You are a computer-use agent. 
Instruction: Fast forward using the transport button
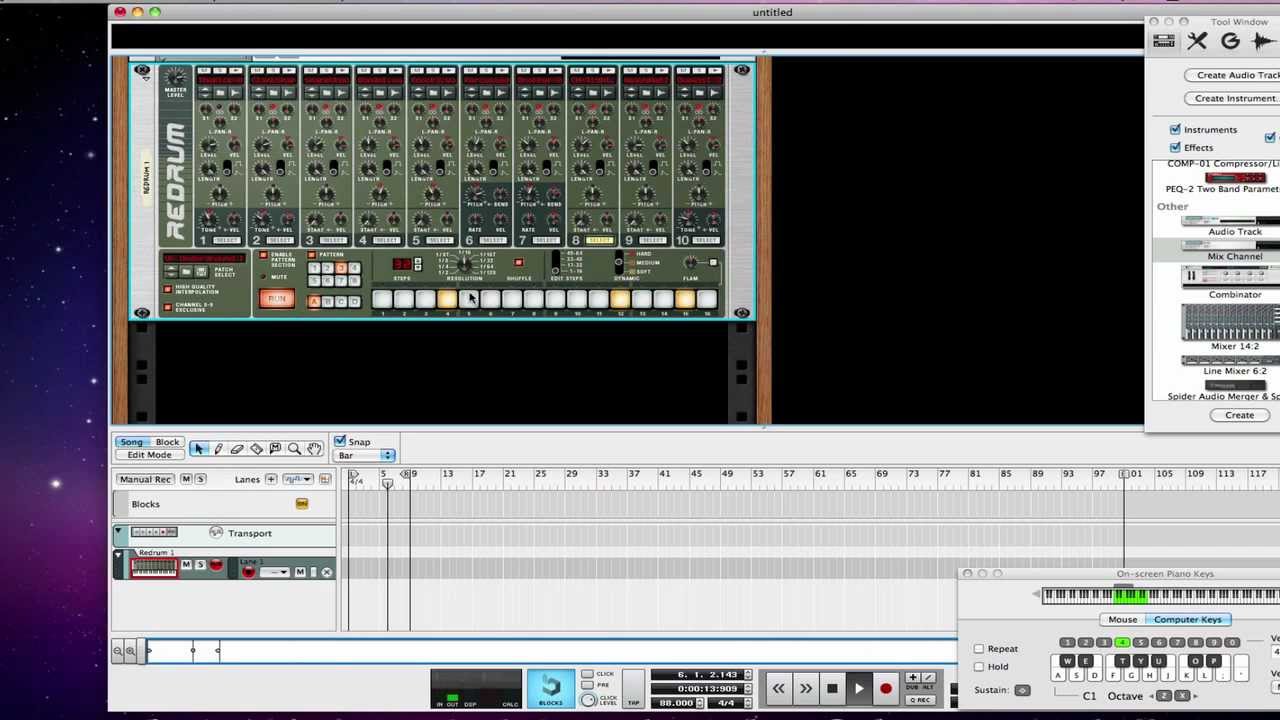pos(805,688)
